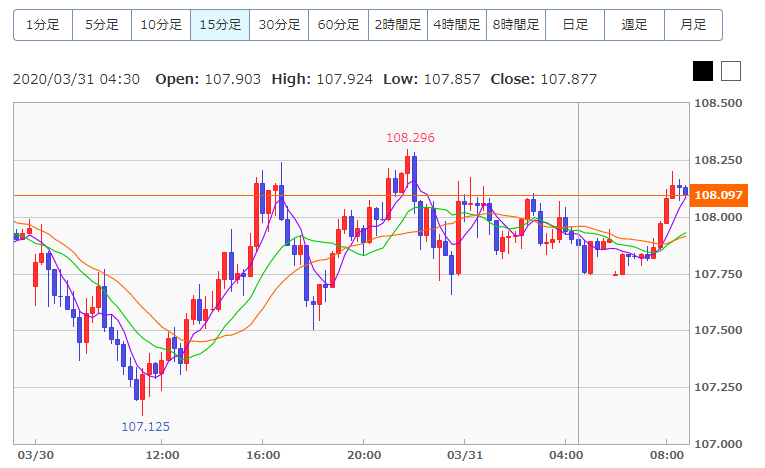Select the 5分足 timeframe tab
The image size is (765, 468).
point(102,25)
